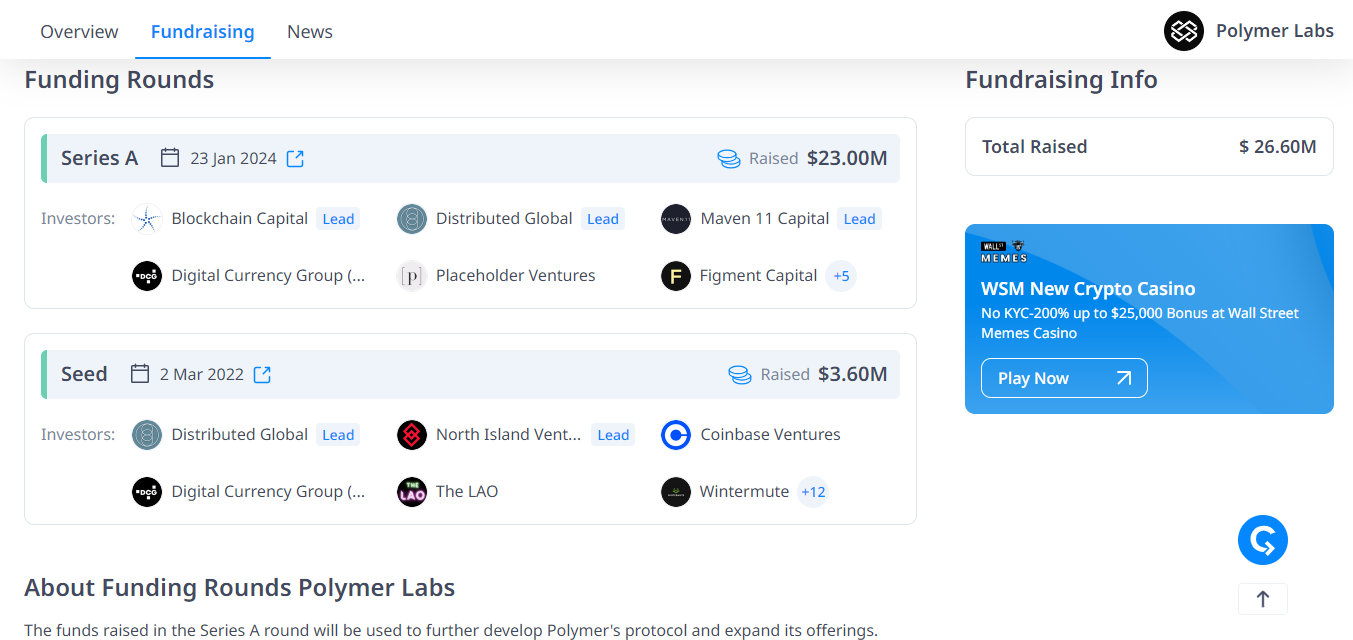Click the Wall Street Memes ad logo

coord(1005,251)
